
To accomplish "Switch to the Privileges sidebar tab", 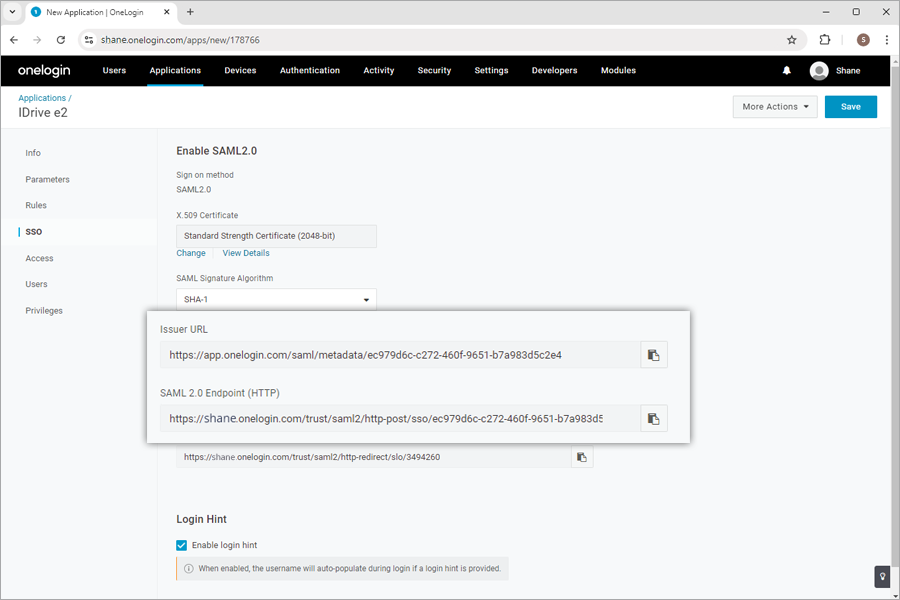I will [44, 311].
